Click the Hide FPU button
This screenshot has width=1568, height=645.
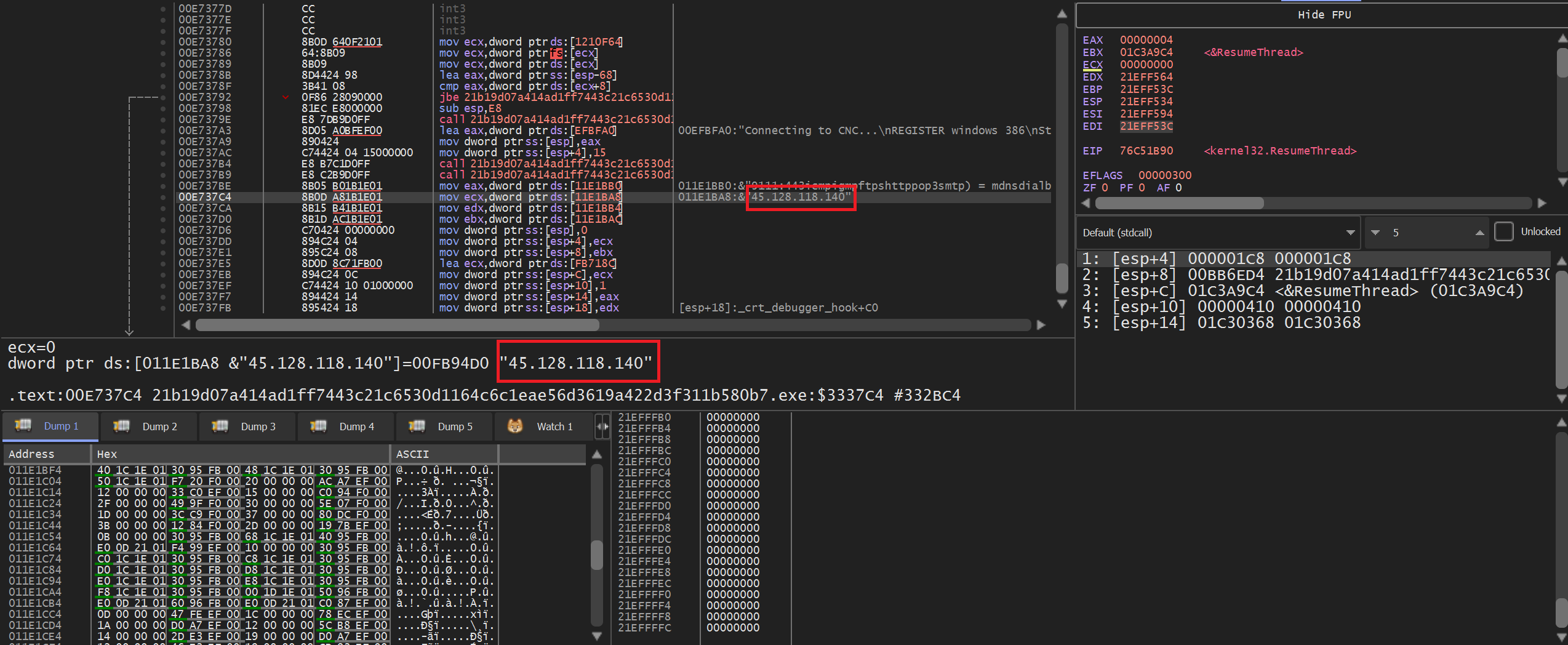point(1324,15)
